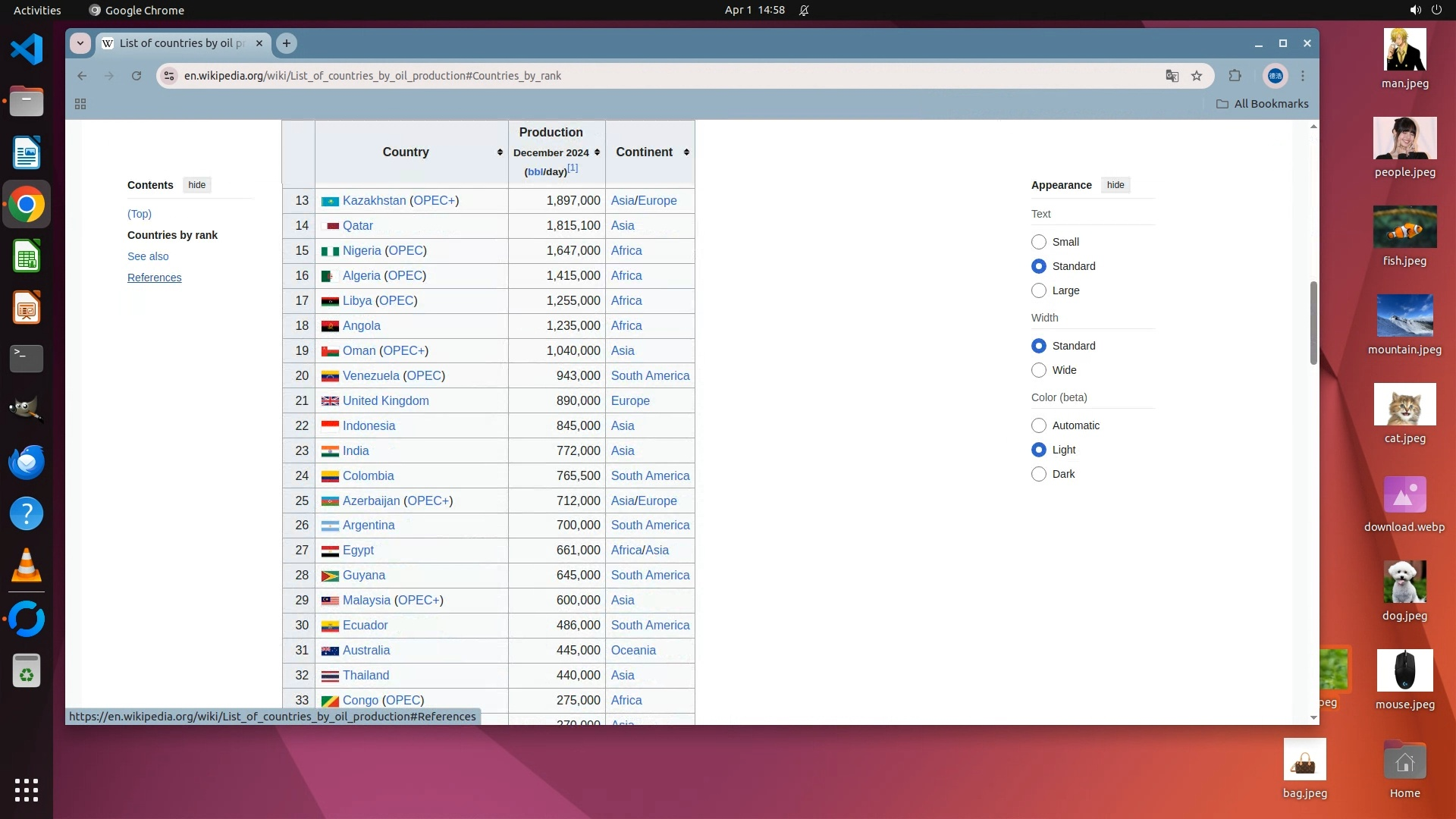Bookmark this page with star icon
Screen dimensions: 1456x819
pyautogui.click(x=1197, y=76)
